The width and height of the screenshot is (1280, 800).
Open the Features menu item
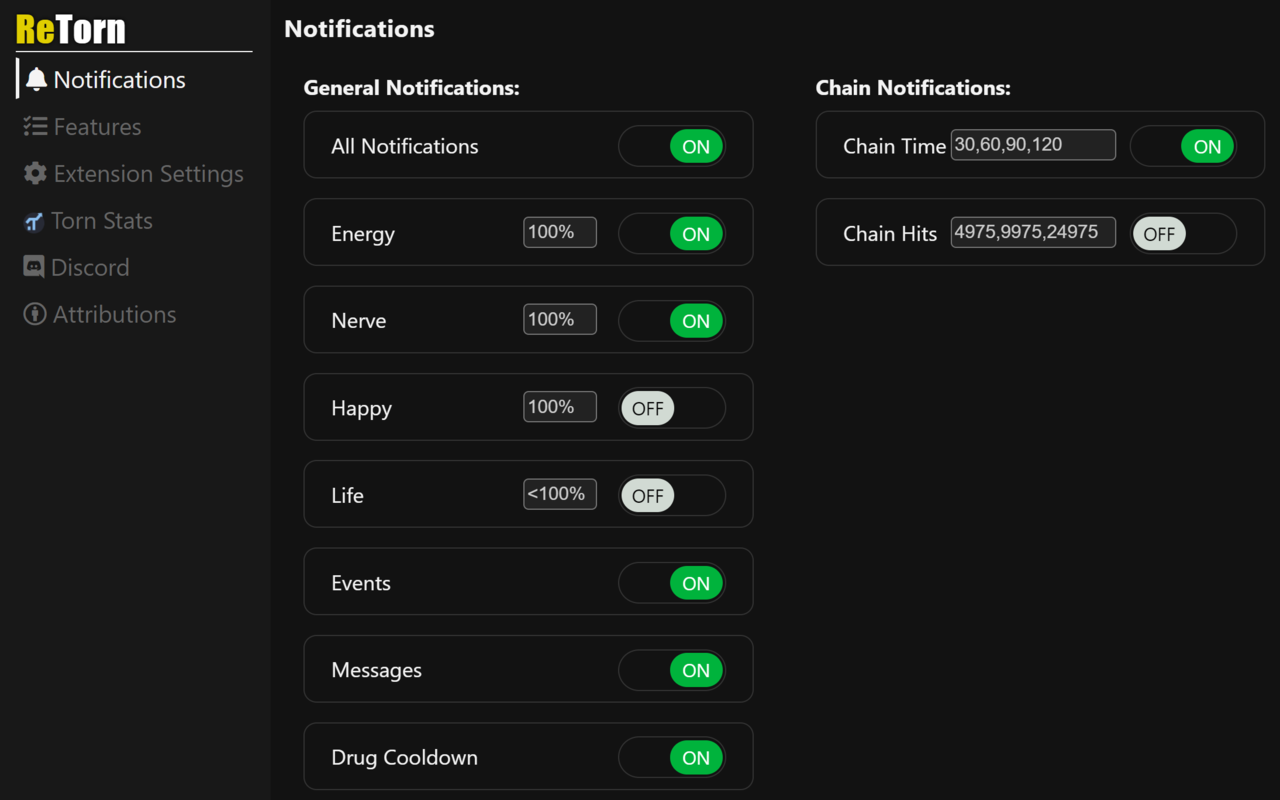point(97,127)
